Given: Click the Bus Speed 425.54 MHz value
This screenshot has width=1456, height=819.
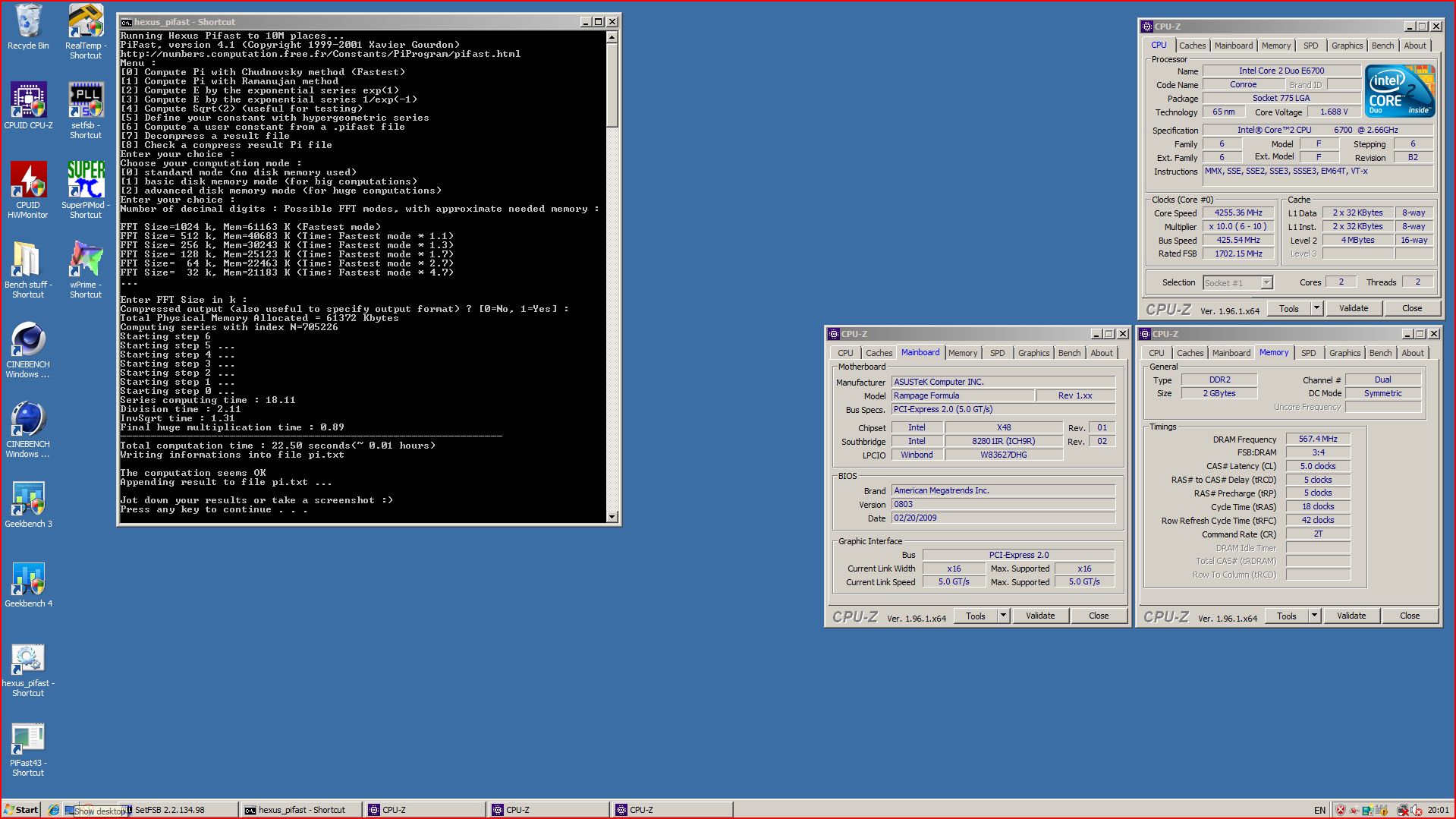Looking at the screenshot, I should (x=1237, y=240).
